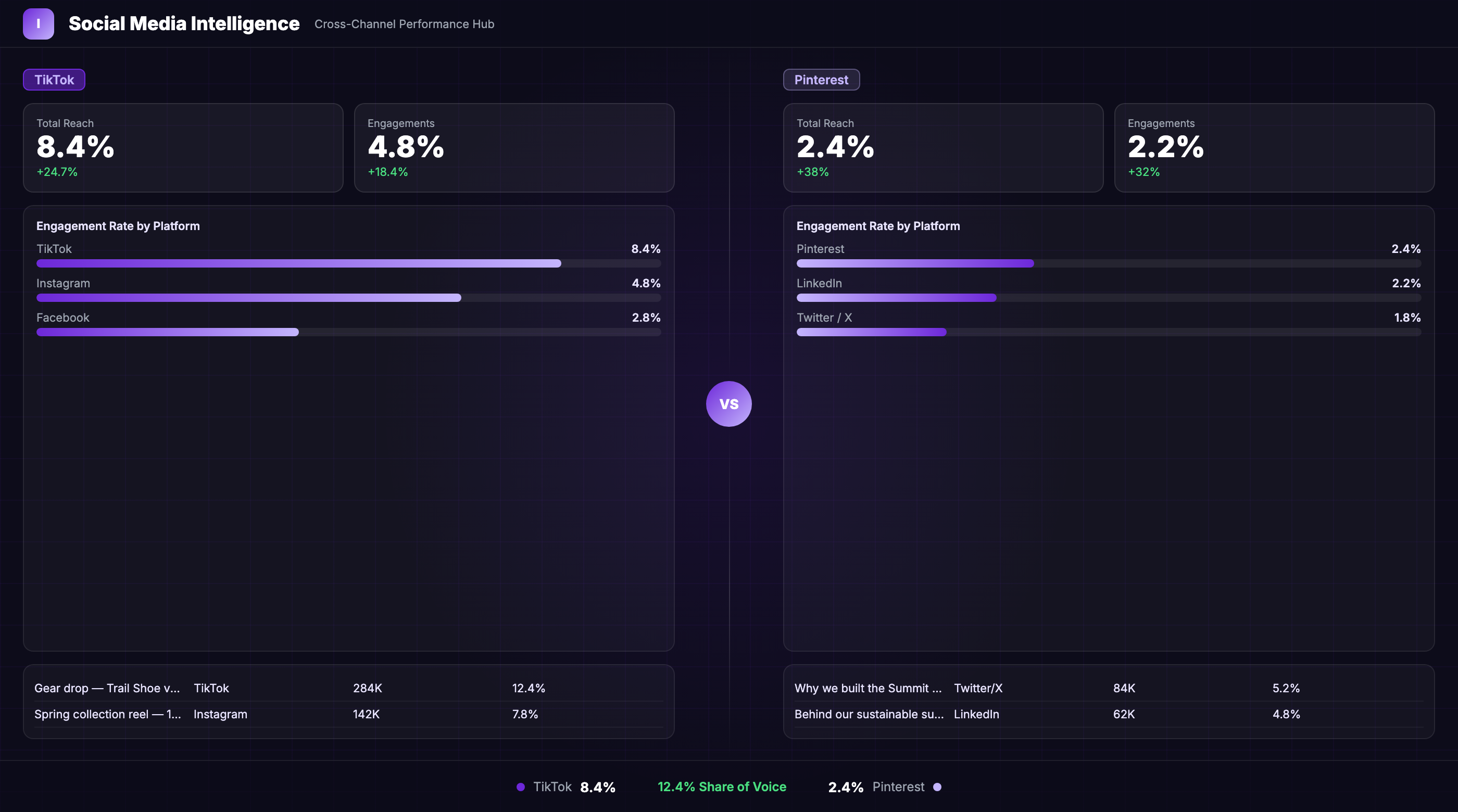
Task: Click the LinkedIn platform cell in posts table
Action: point(976,715)
